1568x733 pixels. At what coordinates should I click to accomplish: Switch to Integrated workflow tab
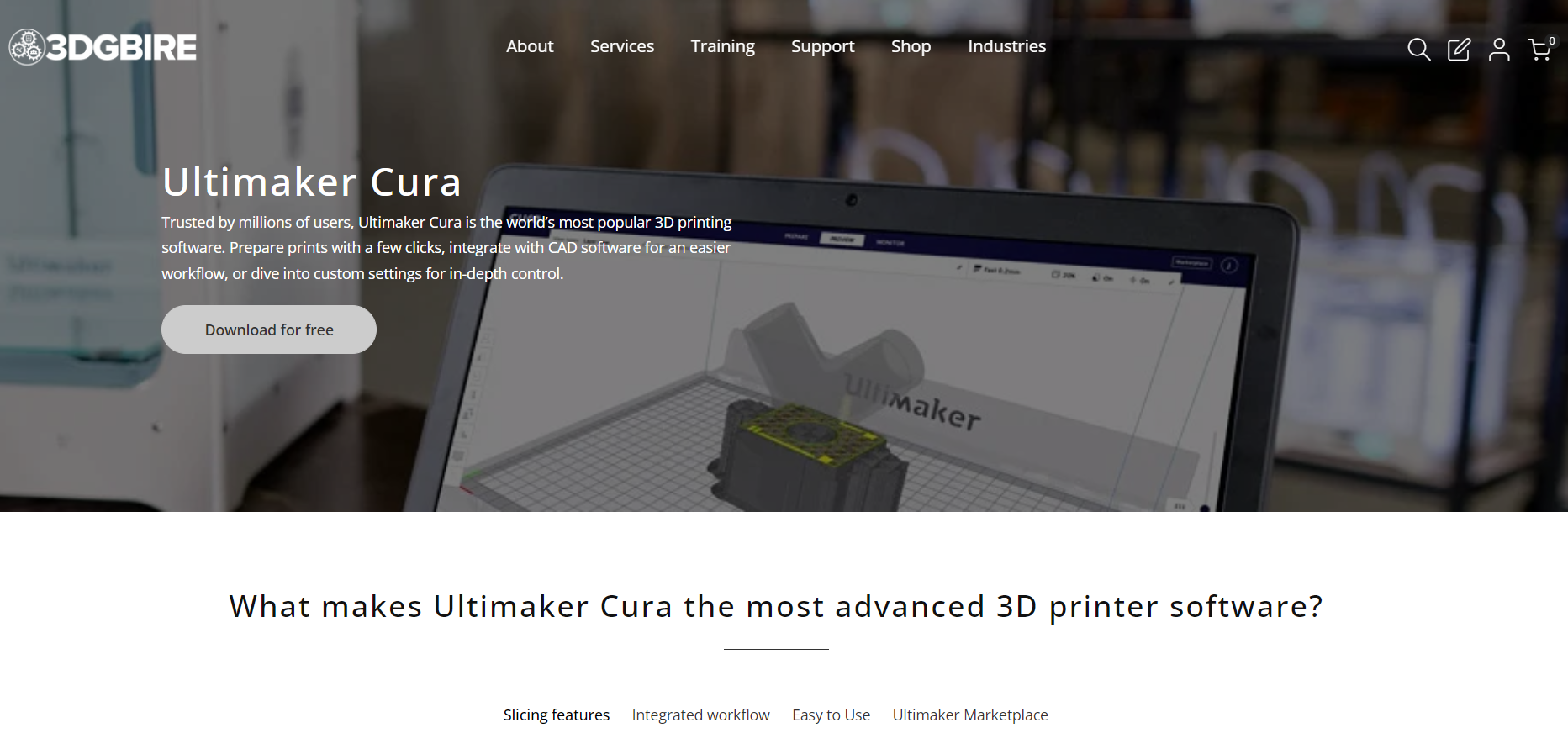pos(700,715)
